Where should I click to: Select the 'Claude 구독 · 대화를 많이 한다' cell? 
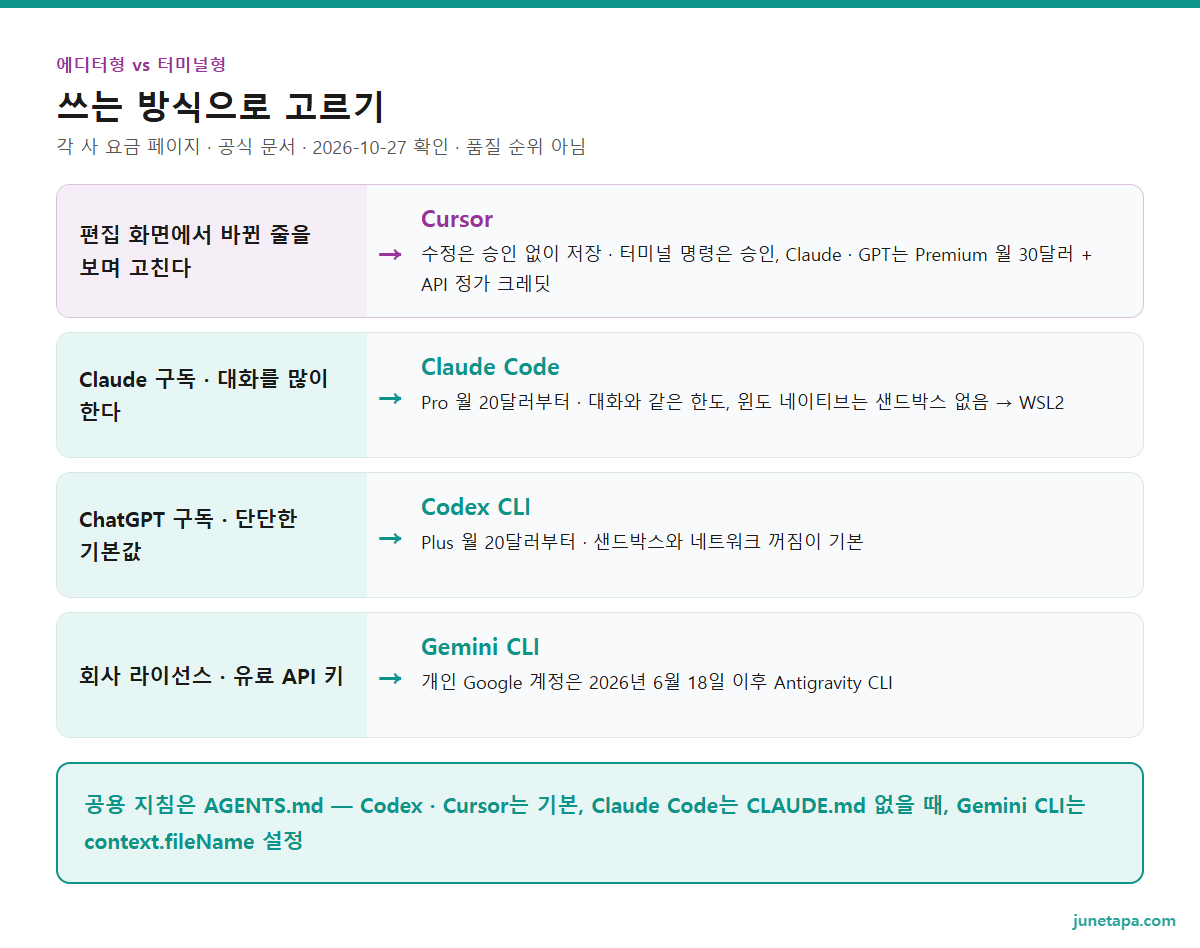point(212,395)
